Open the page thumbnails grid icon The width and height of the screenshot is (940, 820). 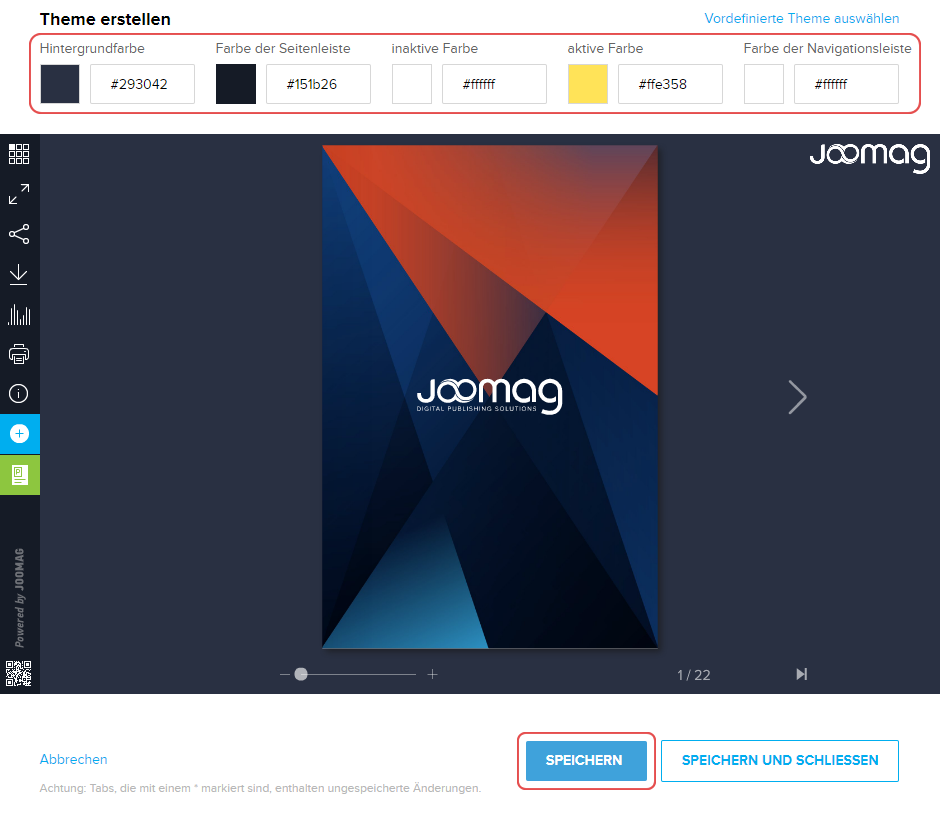[19, 154]
